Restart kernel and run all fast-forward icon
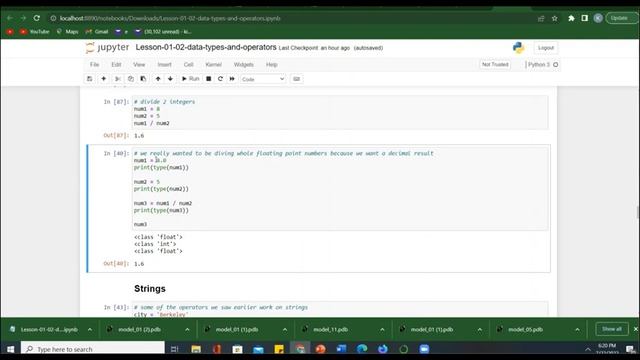 [x=232, y=79]
